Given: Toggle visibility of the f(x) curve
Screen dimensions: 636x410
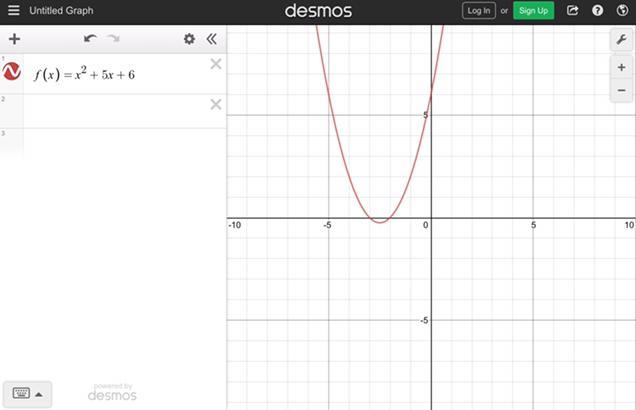Looking at the screenshot, I should [12, 71].
